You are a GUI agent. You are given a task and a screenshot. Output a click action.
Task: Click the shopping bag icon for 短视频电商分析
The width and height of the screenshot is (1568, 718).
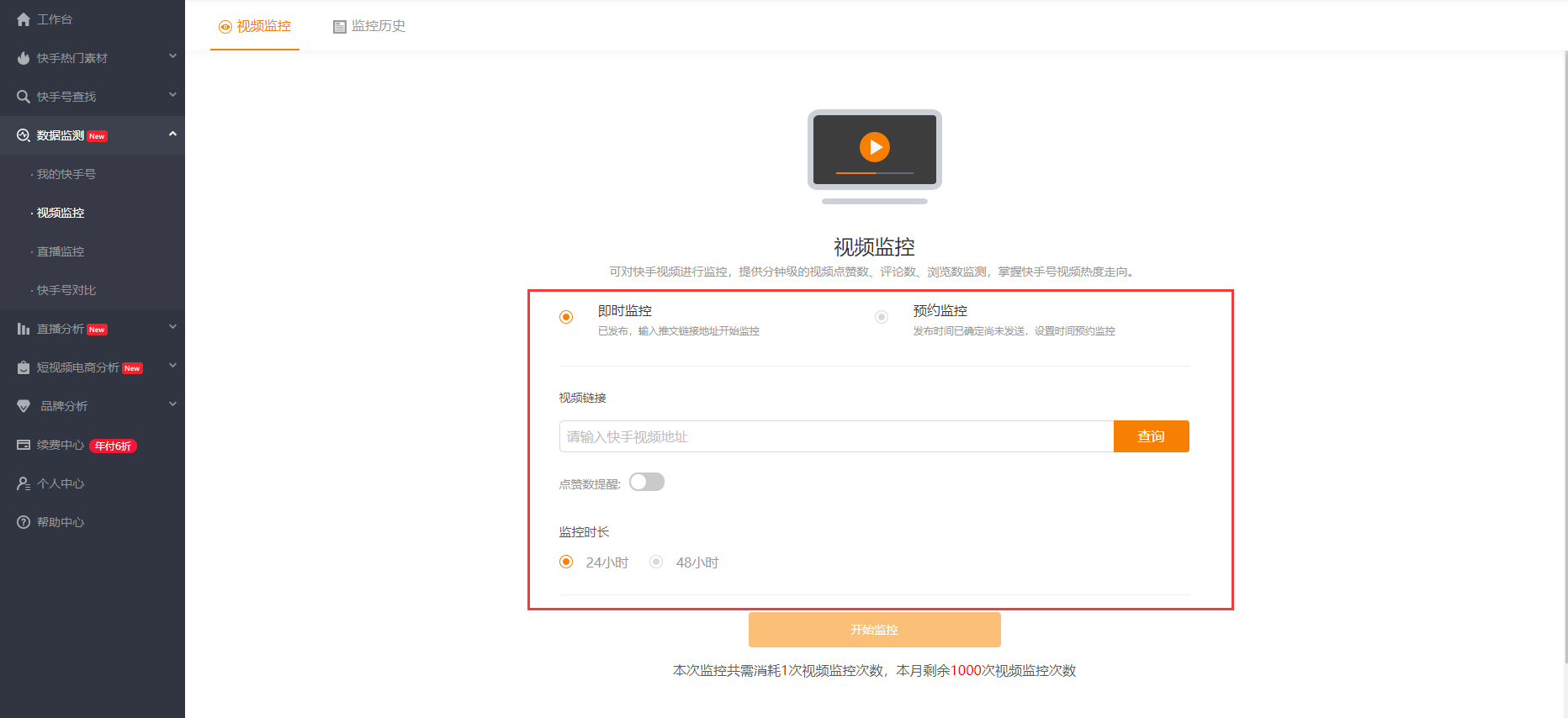(x=24, y=367)
